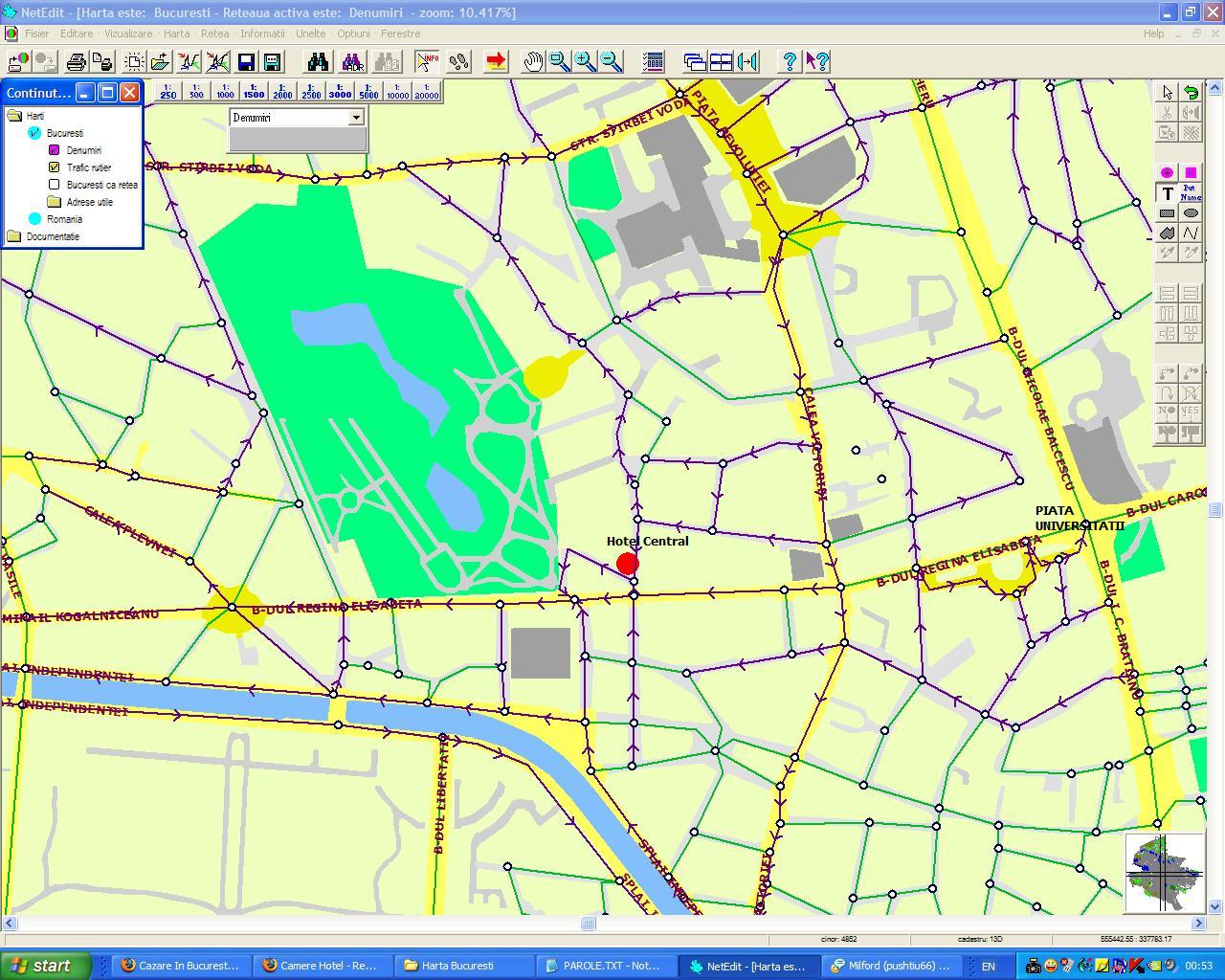Open the Vizualizare menu

127,33
